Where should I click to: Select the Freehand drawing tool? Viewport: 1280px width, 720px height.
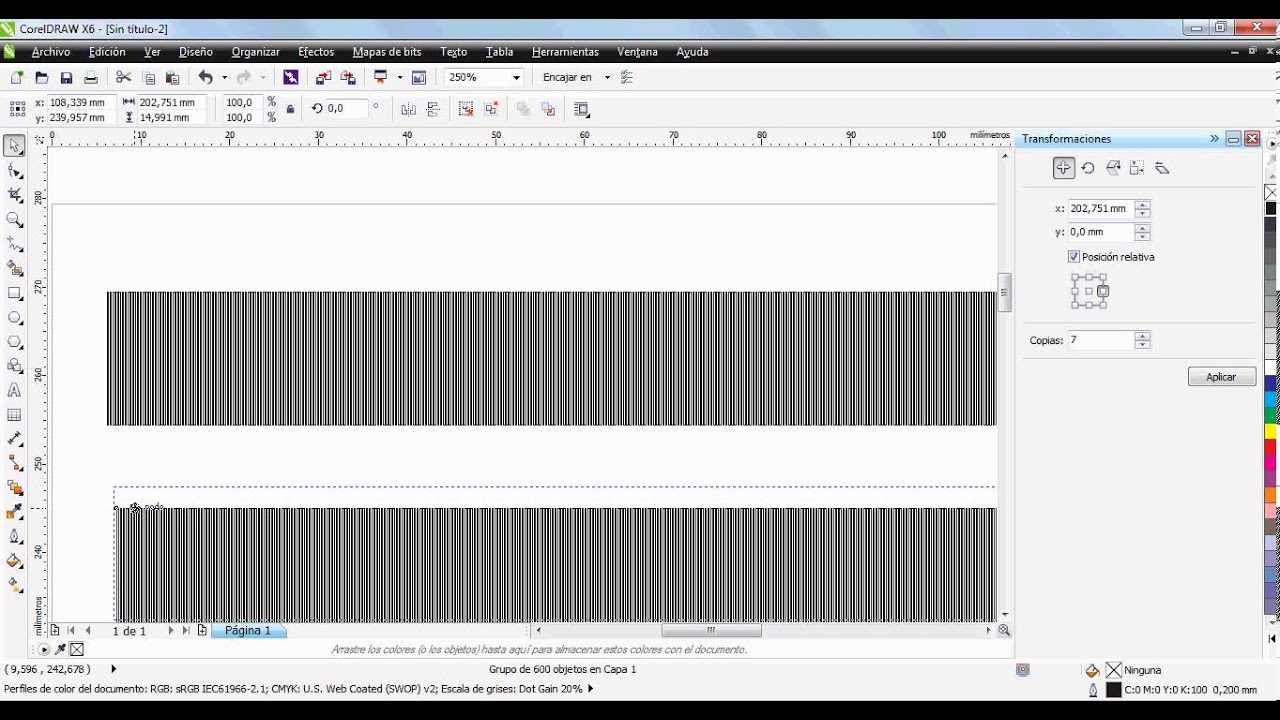coord(14,244)
